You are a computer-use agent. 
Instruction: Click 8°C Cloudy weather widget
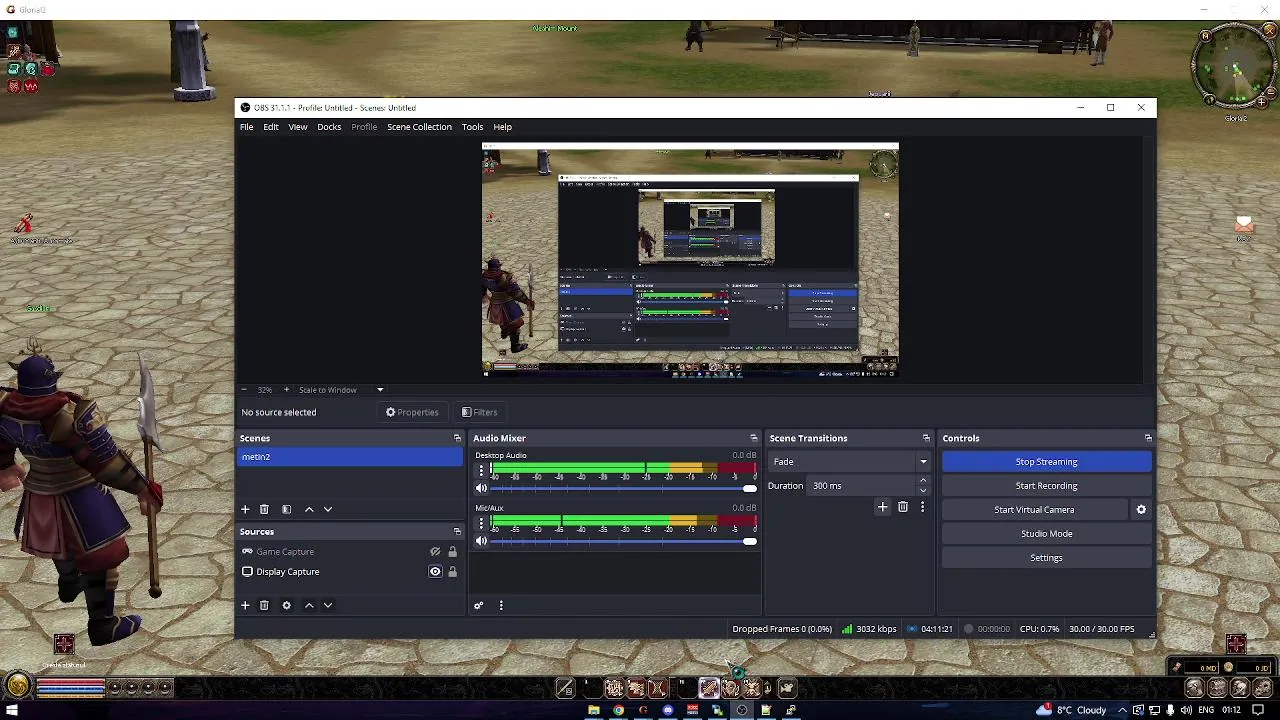click(1072, 710)
